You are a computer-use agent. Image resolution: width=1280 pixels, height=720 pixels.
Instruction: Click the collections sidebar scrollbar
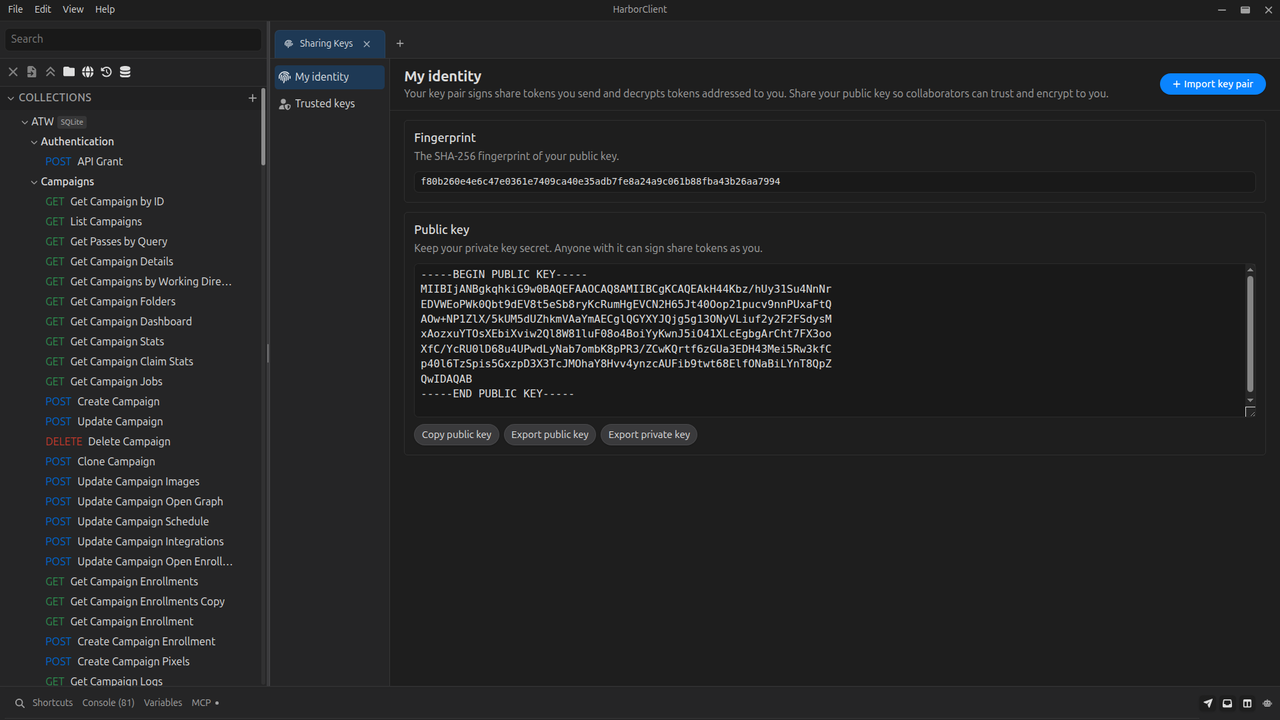pyautogui.click(x=264, y=128)
